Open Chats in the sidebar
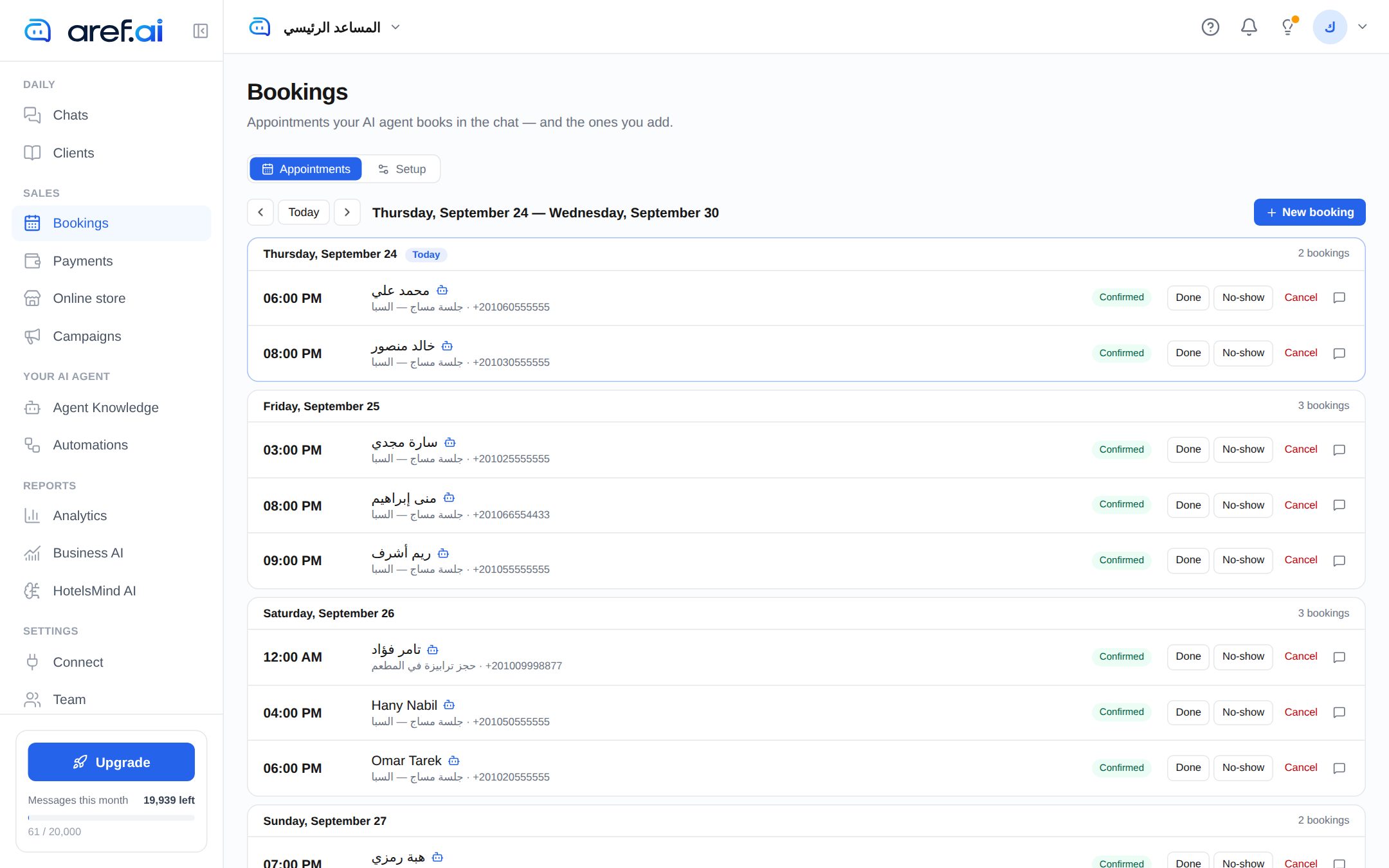Viewport: 1389px width, 868px height. click(x=111, y=115)
